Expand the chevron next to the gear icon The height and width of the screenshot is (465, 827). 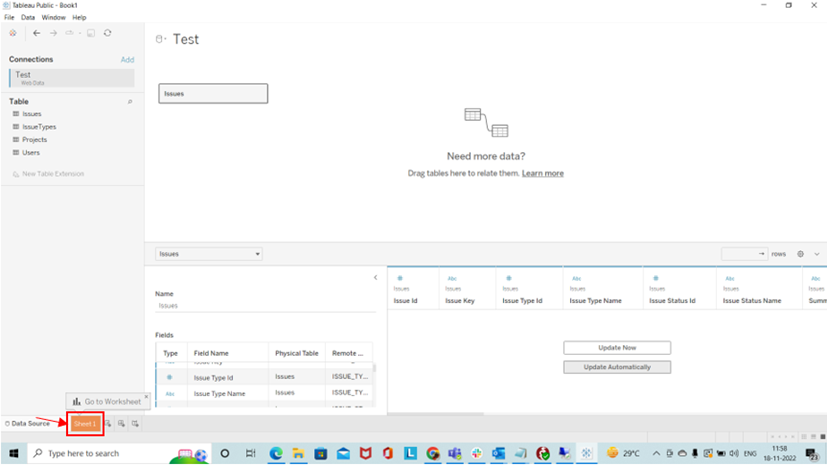click(816, 254)
